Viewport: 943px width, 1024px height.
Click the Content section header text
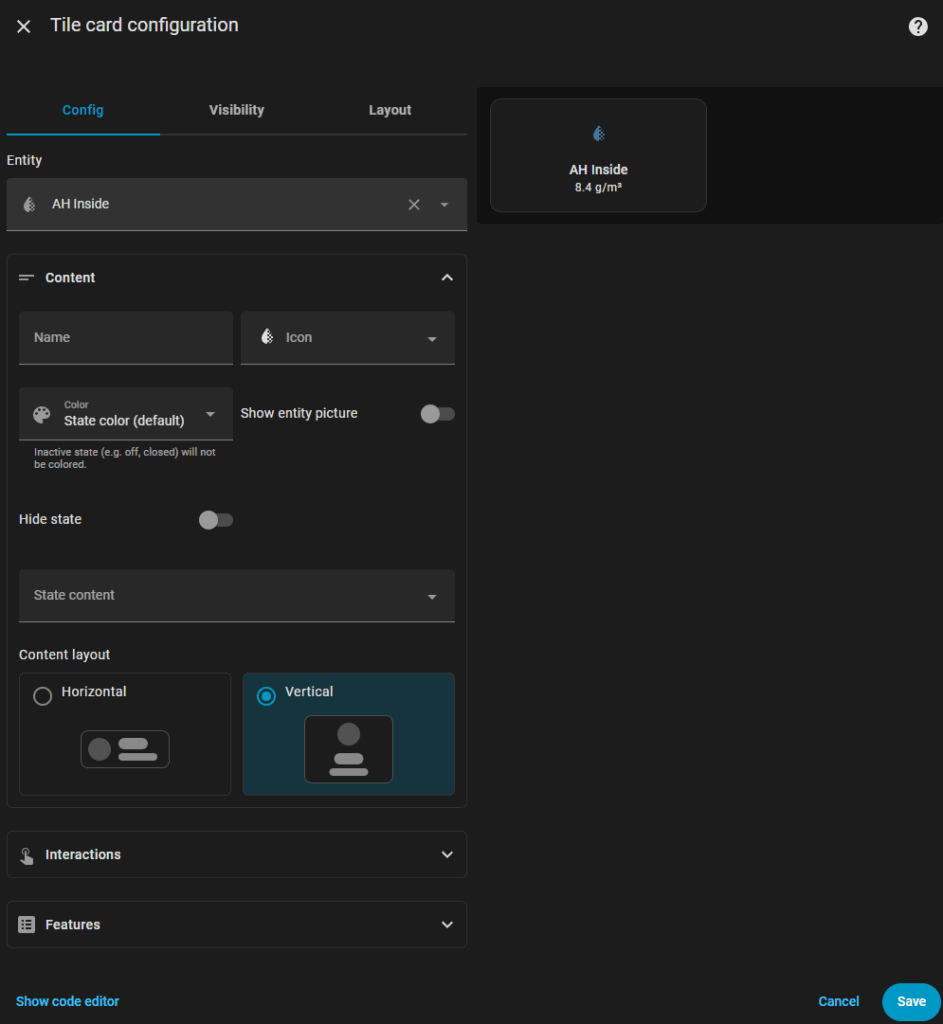(70, 278)
